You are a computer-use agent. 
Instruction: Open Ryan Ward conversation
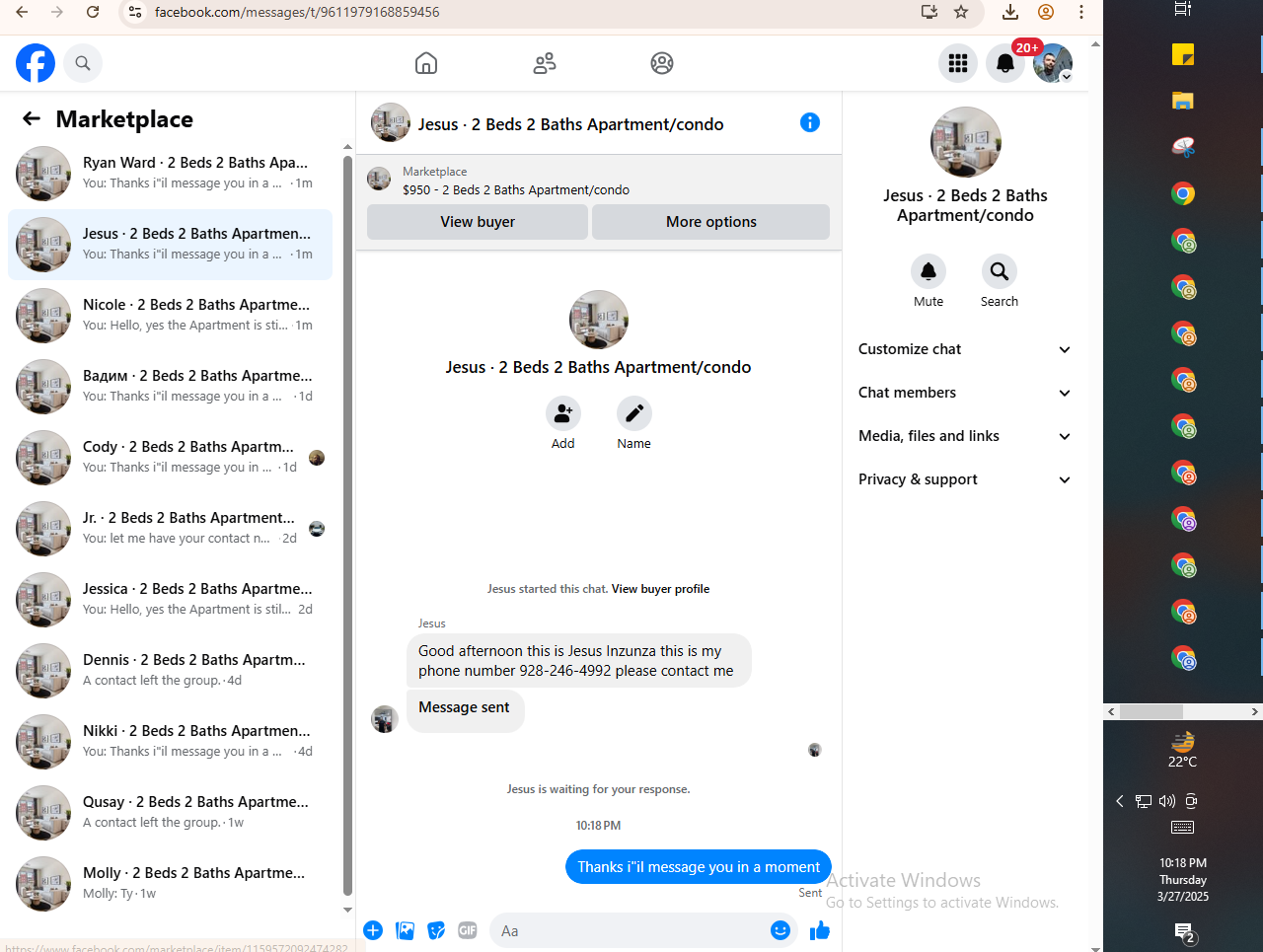pyautogui.click(x=170, y=174)
